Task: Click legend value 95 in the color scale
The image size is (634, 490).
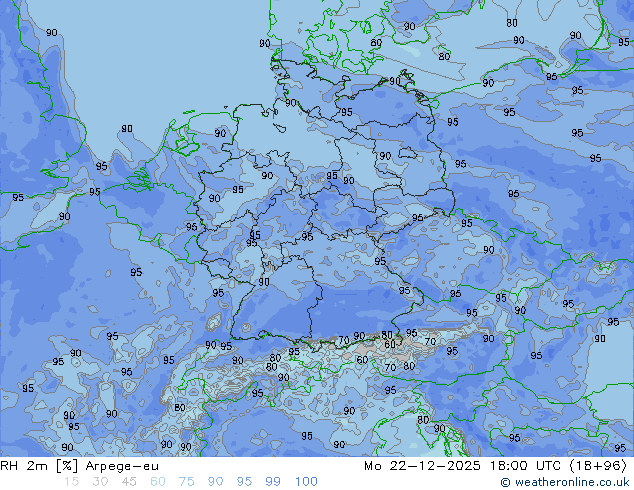Action: (244, 482)
